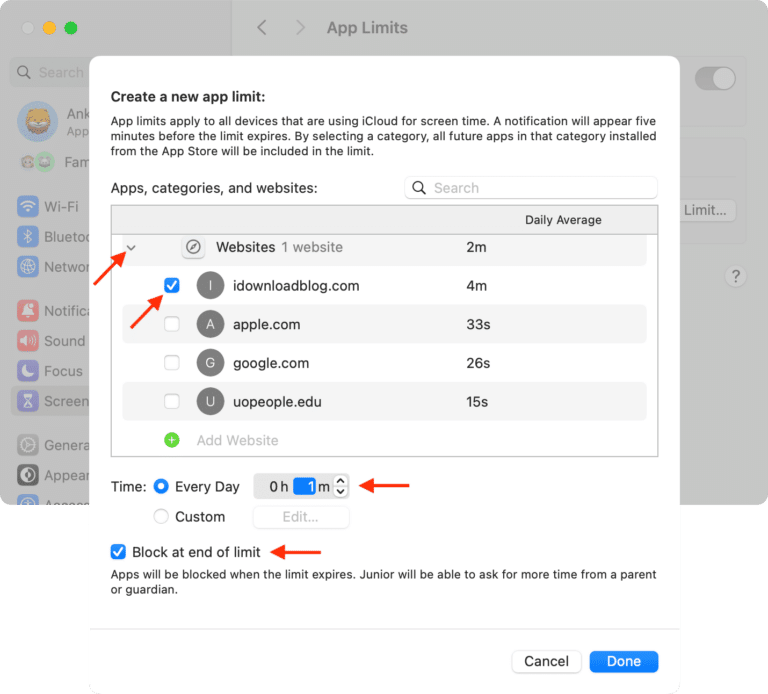Viewport: 768px width, 694px height.
Task: Open the Sound speaker icon in the sidebar
Action: point(28,341)
